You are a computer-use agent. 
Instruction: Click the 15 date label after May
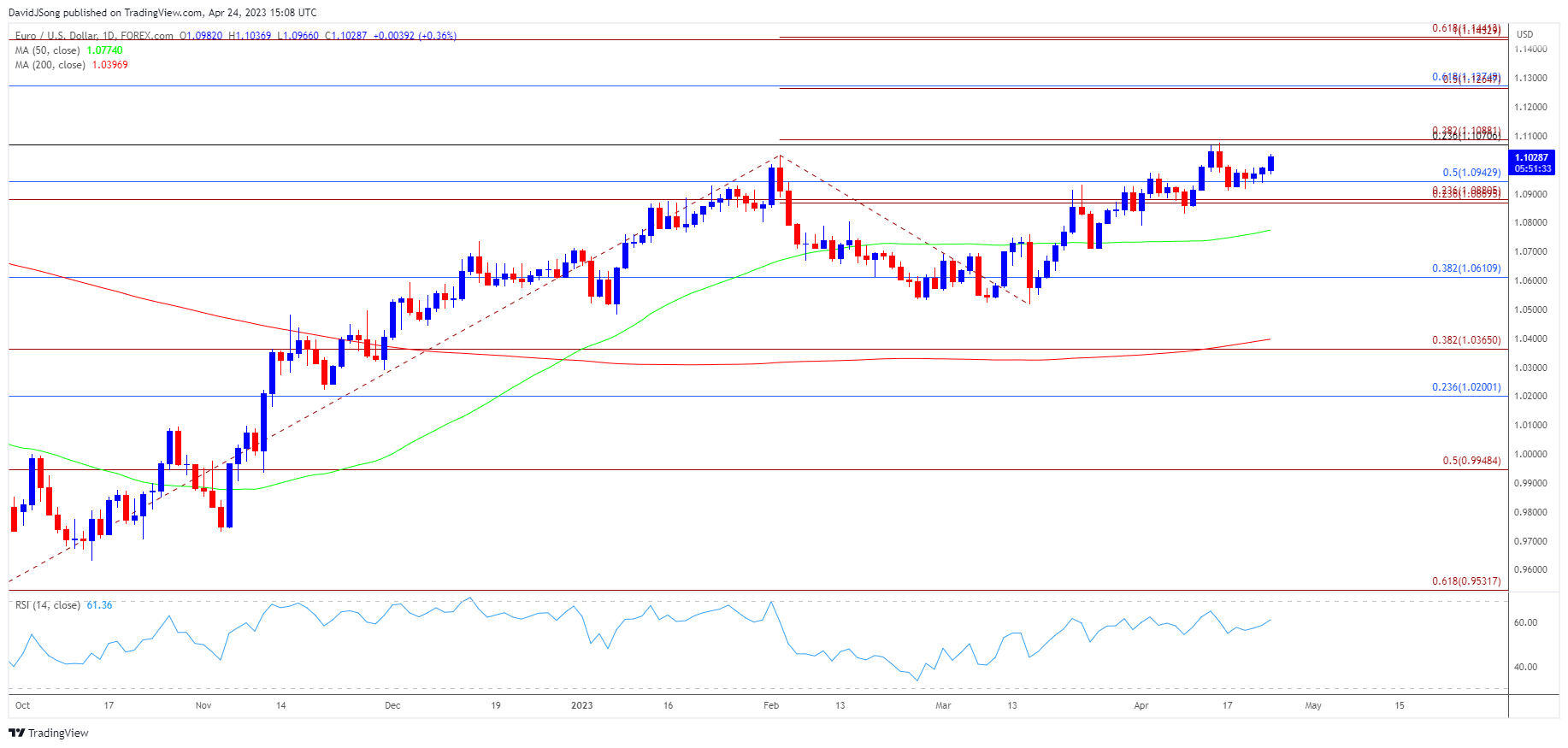click(1400, 705)
